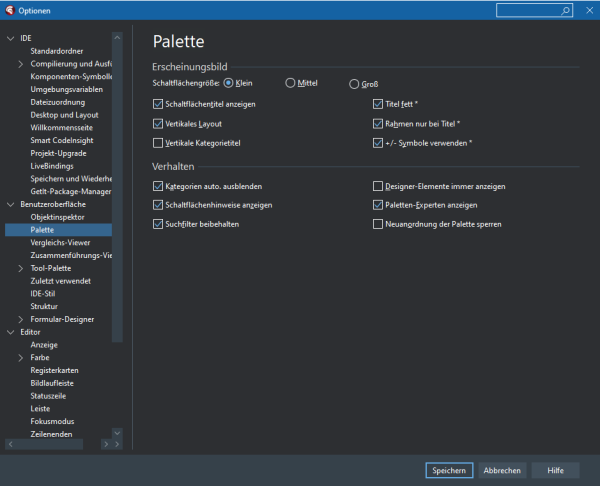The width and height of the screenshot is (600, 486).
Task: Open the Objektinspektor settings page
Action: tap(57, 216)
